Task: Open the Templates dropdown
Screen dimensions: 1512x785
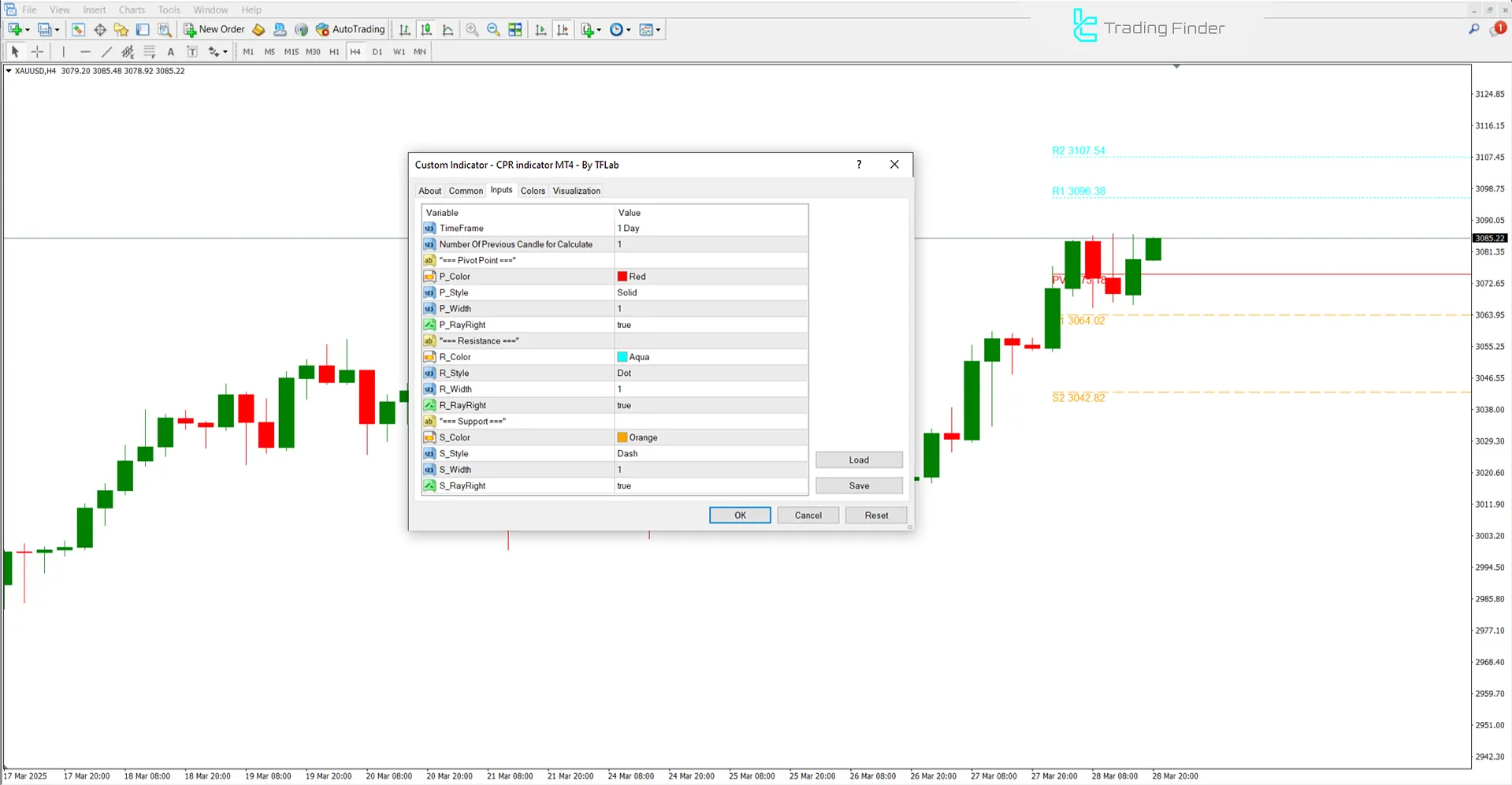Action: tap(656, 29)
